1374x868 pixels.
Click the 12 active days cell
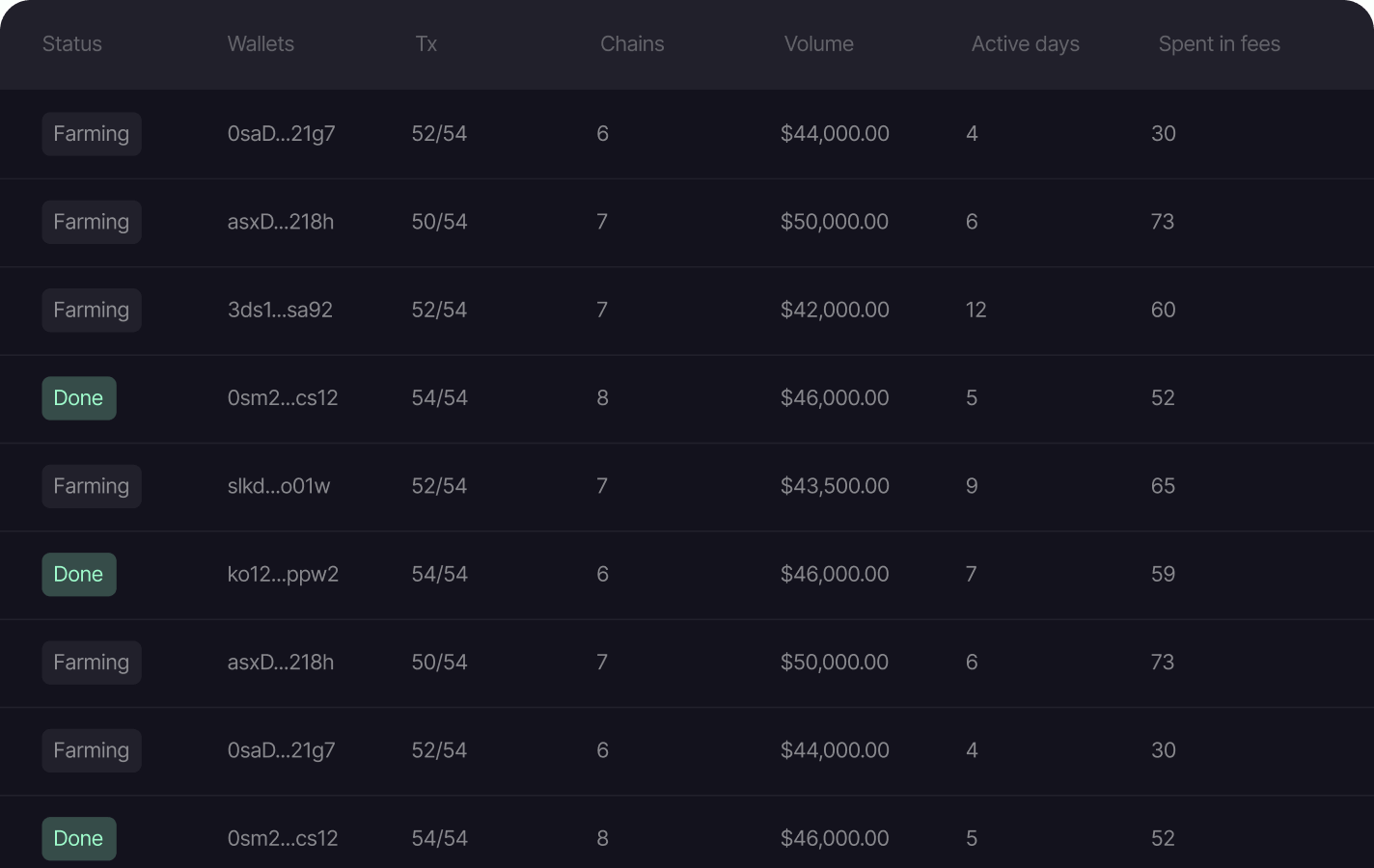pos(976,311)
